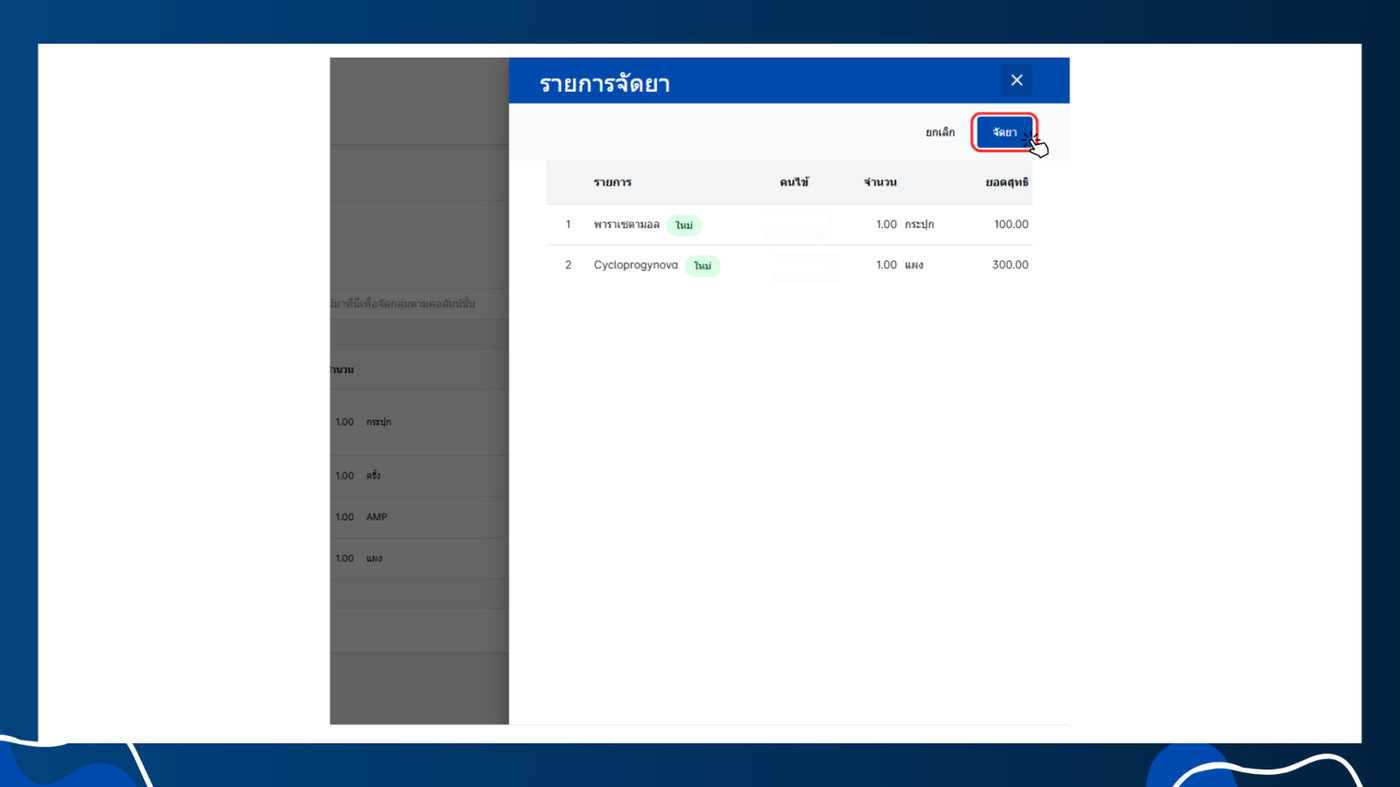Screen dimensions: 1400x787
Task: Select the พาราเซตามอล item name
Action: coord(627,225)
